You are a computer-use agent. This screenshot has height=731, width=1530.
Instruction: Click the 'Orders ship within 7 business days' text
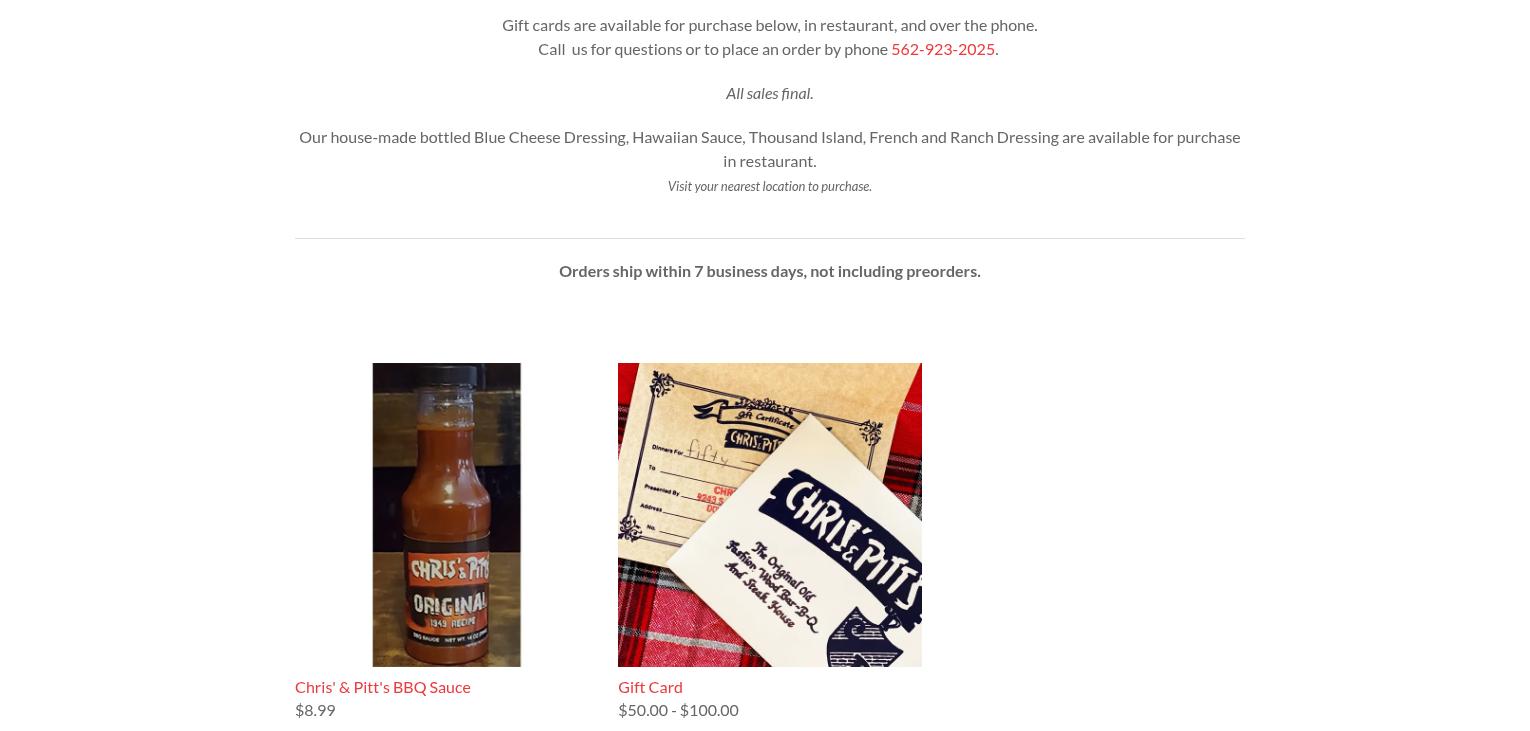pos(769,271)
